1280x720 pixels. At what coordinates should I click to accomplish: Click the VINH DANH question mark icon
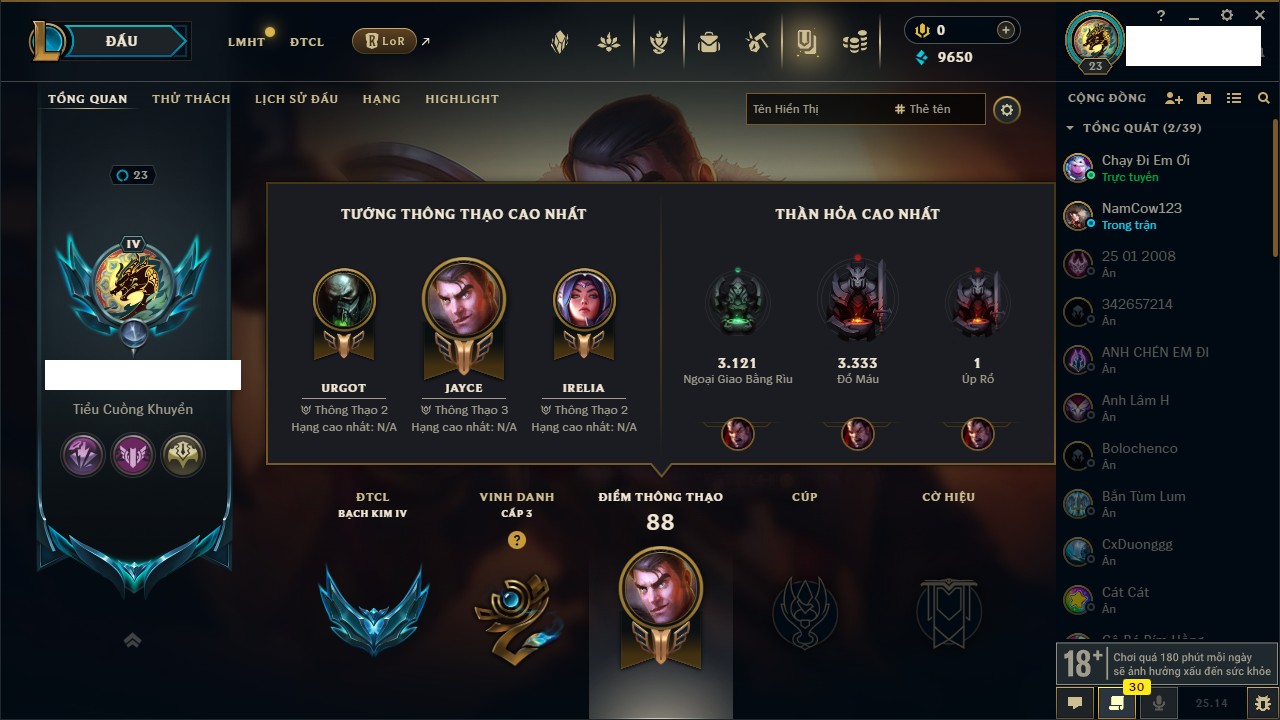pos(516,540)
